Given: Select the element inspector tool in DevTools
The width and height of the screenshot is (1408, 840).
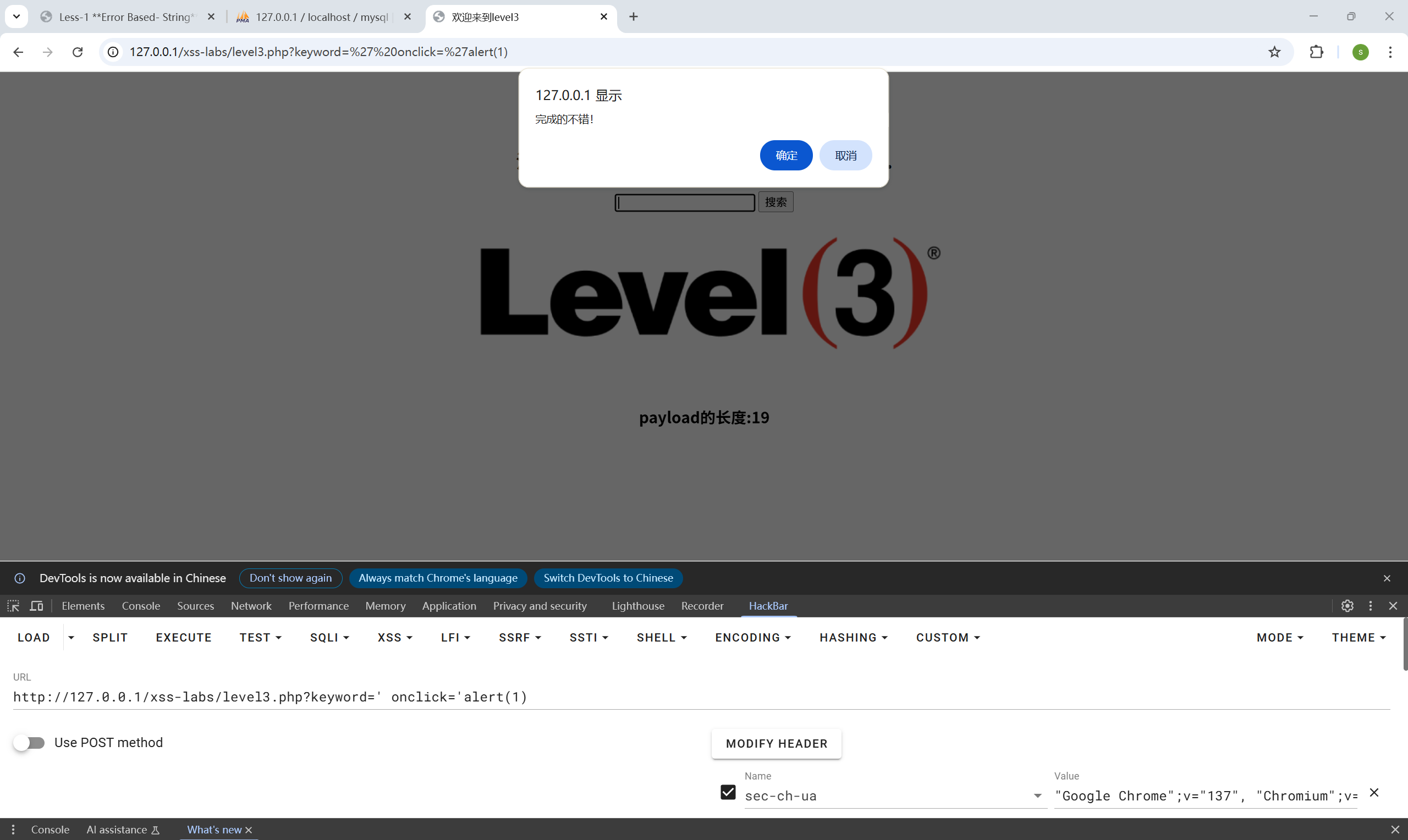Looking at the screenshot, I should click(x=13, y=606).
